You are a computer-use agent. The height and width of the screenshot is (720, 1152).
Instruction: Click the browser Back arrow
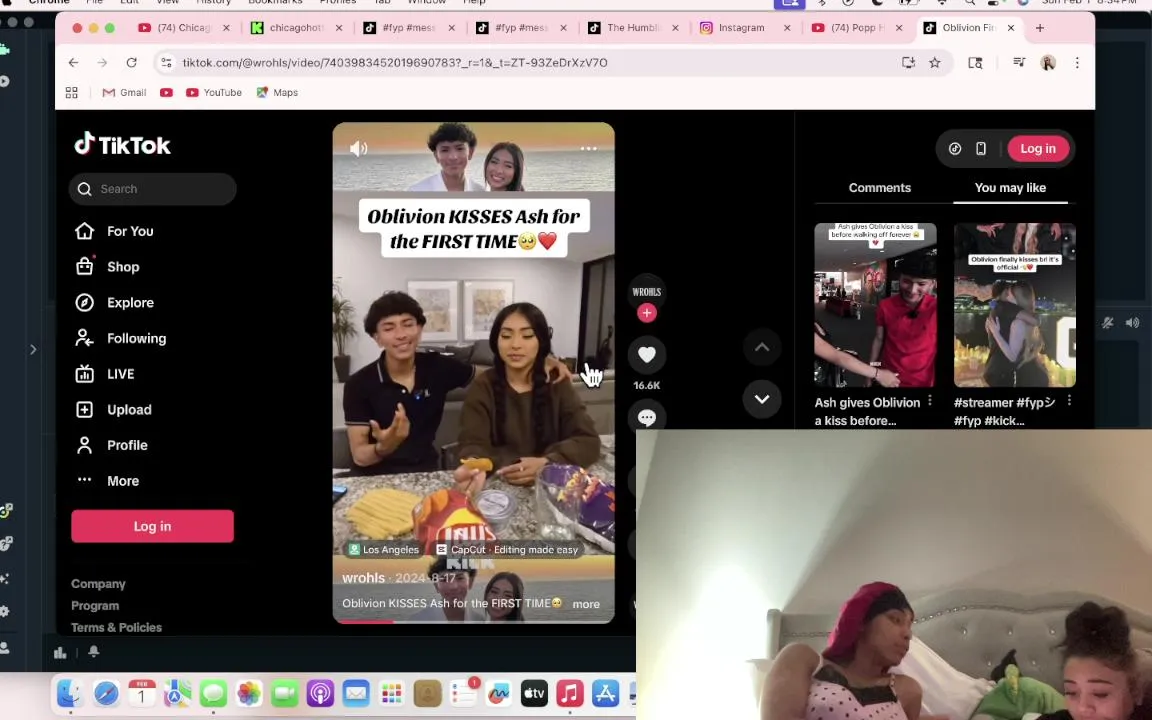(73, 62)
